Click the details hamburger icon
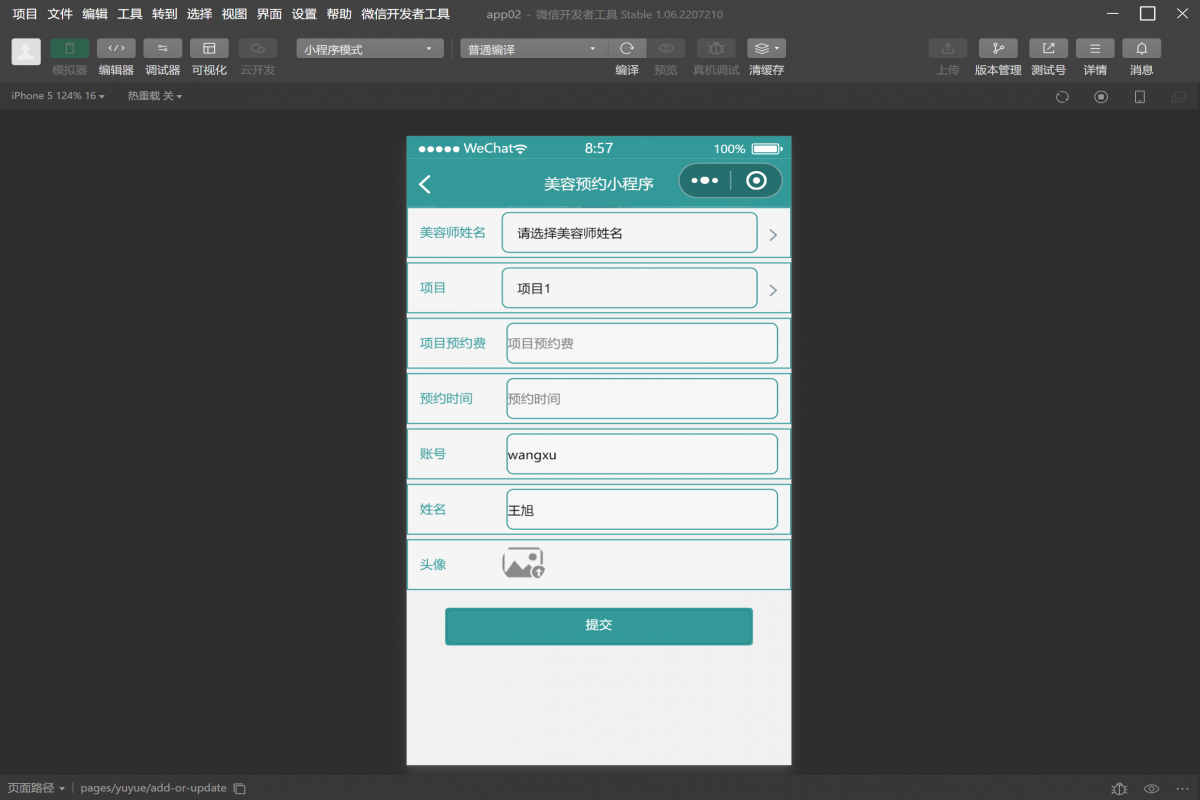Viewport: 1200px width, 800px height. (x=1095, y=48)
